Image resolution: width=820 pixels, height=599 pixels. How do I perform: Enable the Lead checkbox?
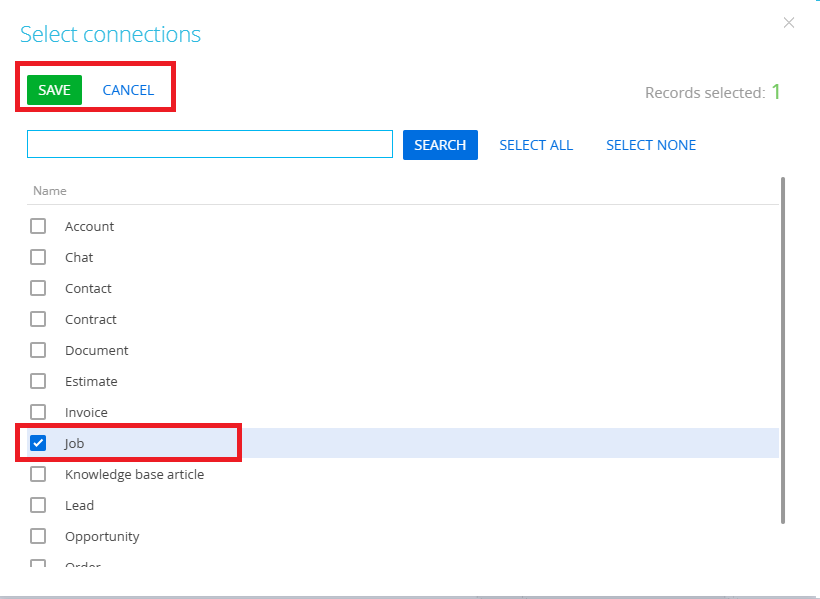point(38,505)
